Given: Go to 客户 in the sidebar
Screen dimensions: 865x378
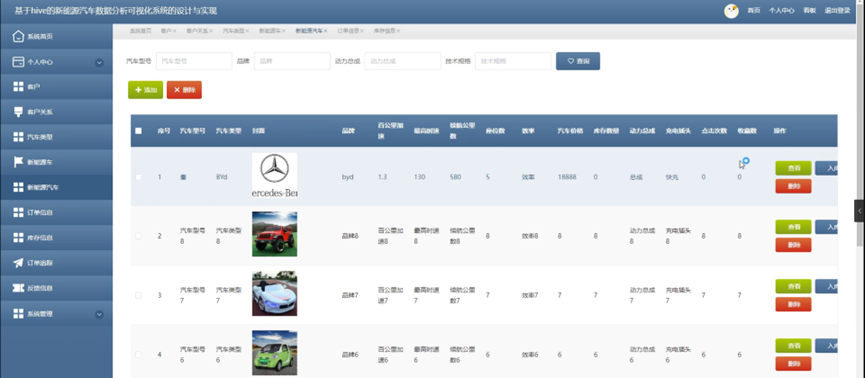Looking at the screenshot, I should 56,87.
